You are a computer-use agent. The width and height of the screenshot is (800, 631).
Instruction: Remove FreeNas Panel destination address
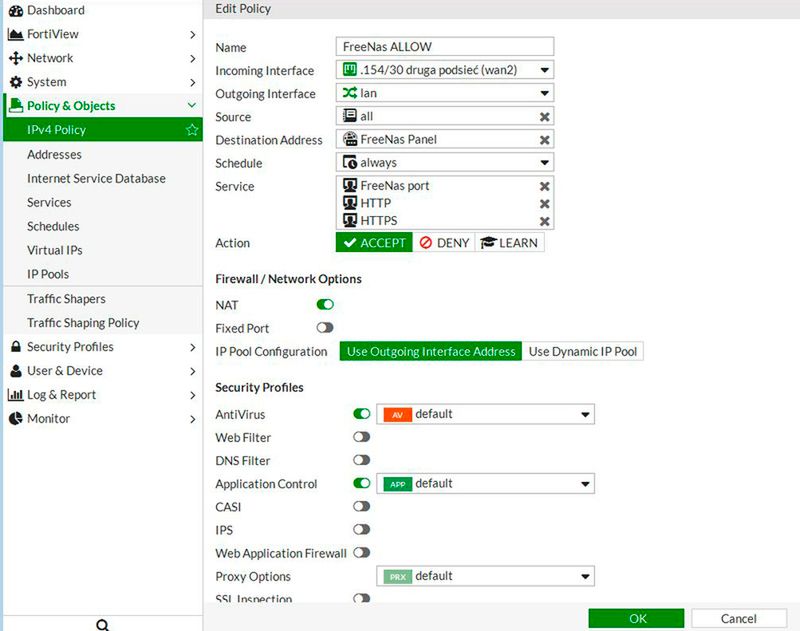click(x=544, y=140)
